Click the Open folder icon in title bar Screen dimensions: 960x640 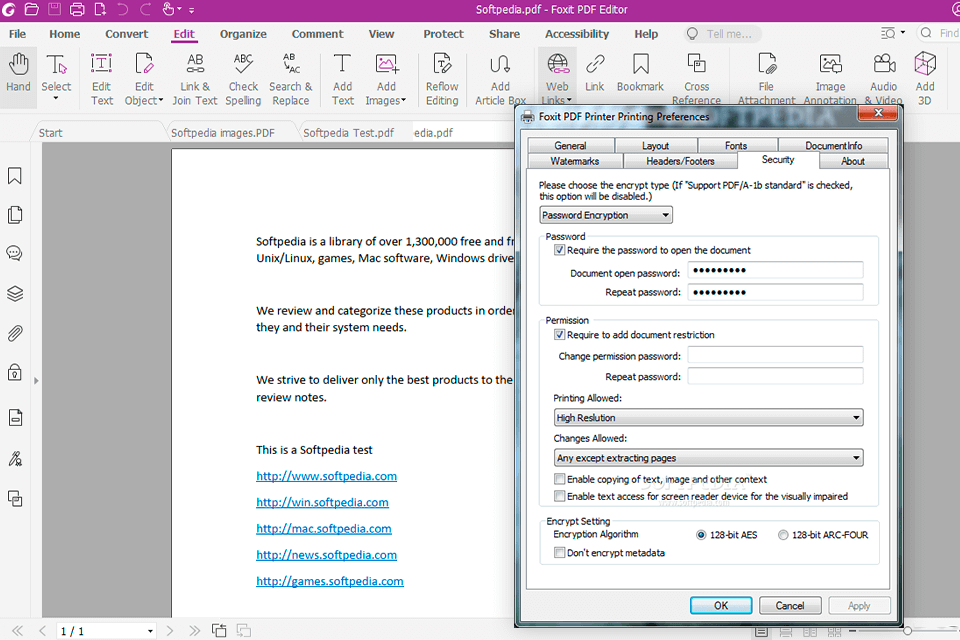click(31, 10)
